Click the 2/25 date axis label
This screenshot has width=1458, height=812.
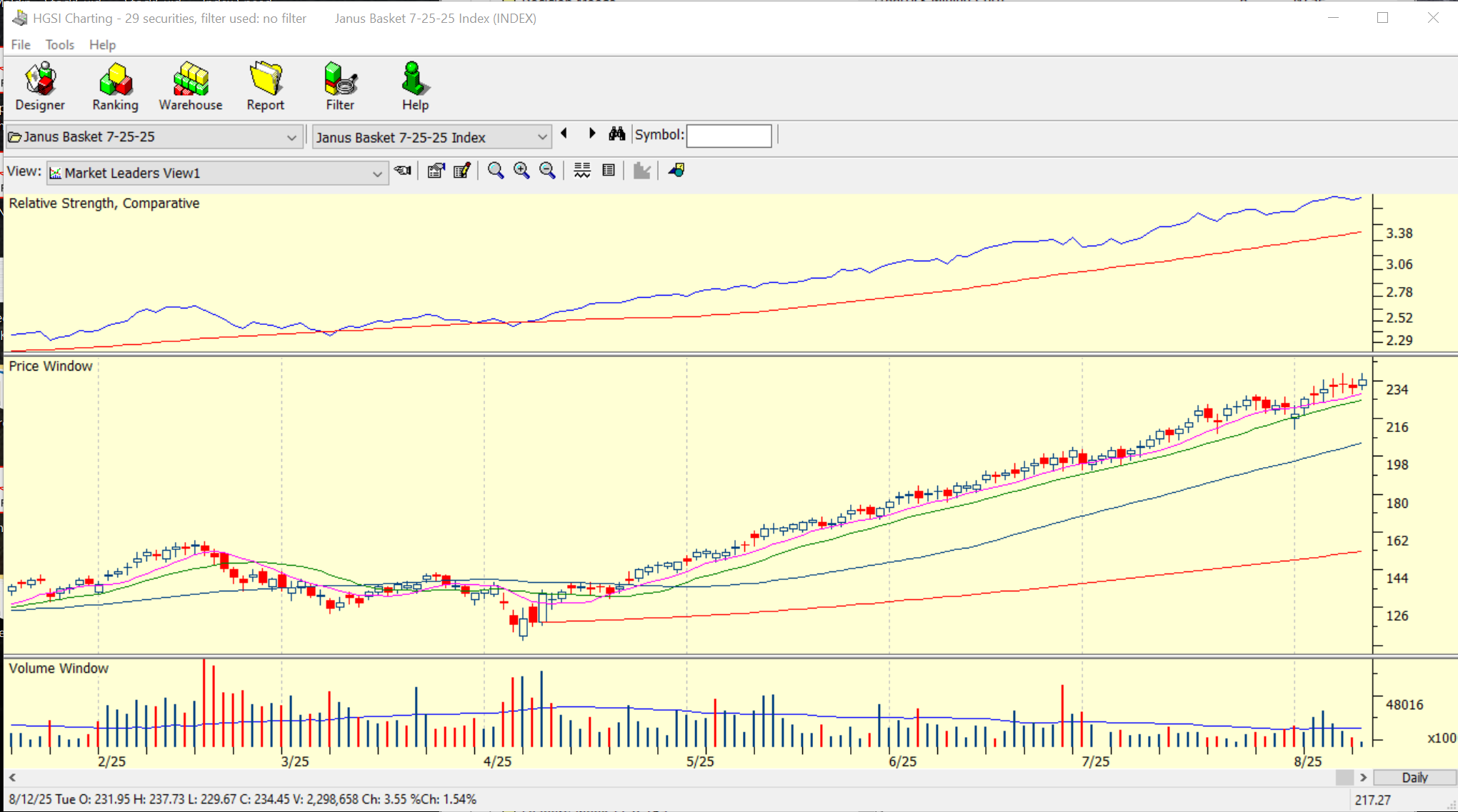click(111, 761)
